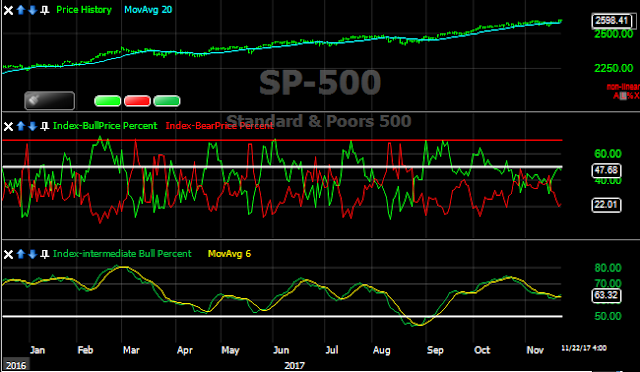Click the 22.01 bear percent value box
This screenshot has width=640, height=372.
pos(606,205)
